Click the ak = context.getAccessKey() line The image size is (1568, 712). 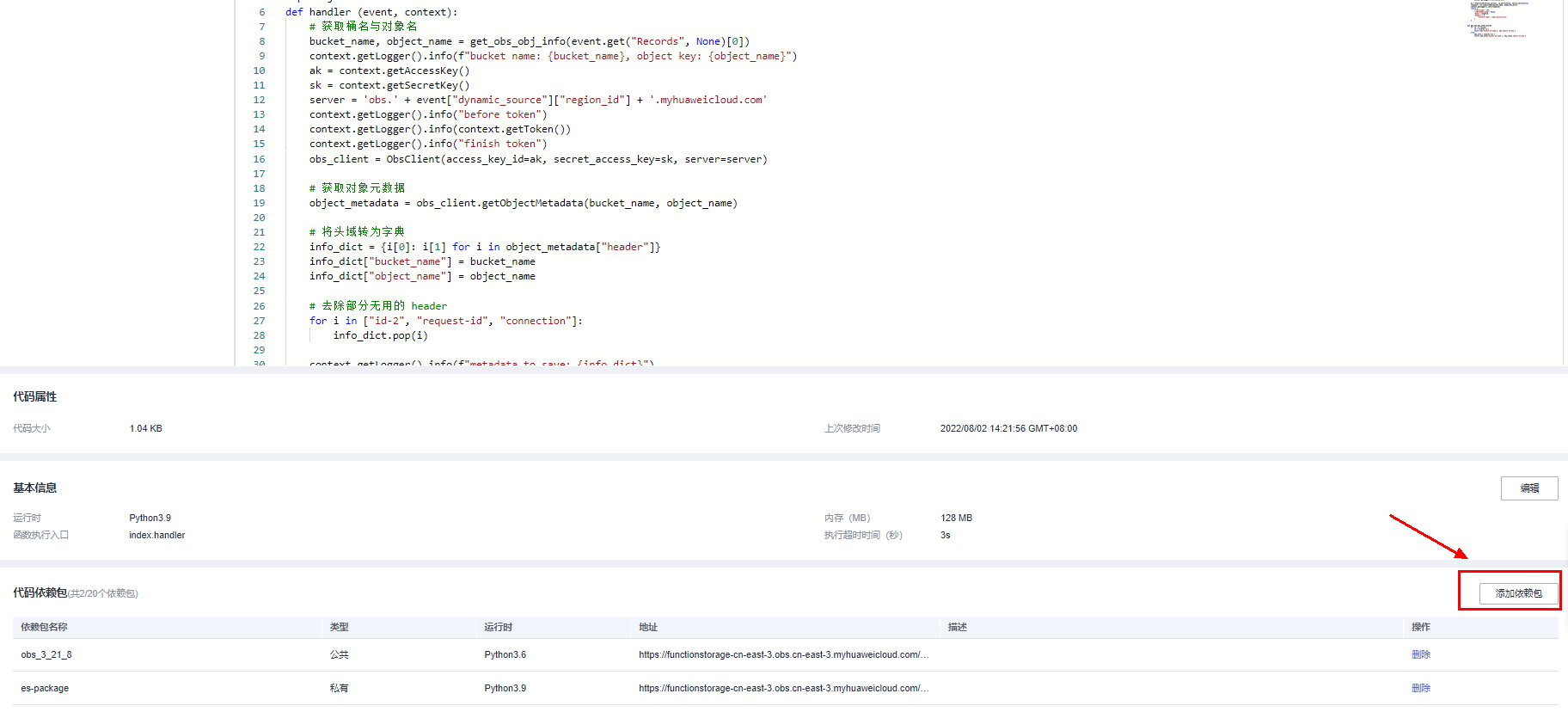[389, 71]
